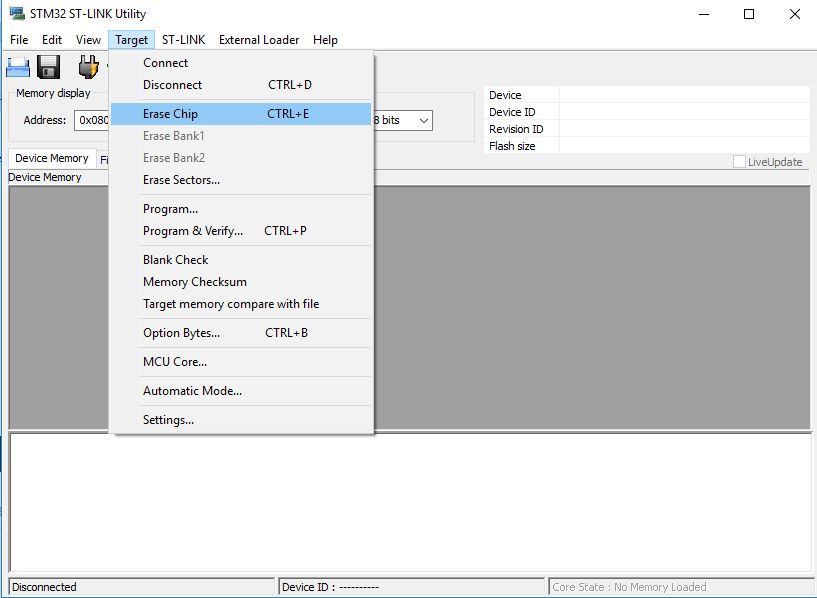Screen dimensions: 817x598
Task: Click the Save floppy disk icon
Action: tap(48, 67)
